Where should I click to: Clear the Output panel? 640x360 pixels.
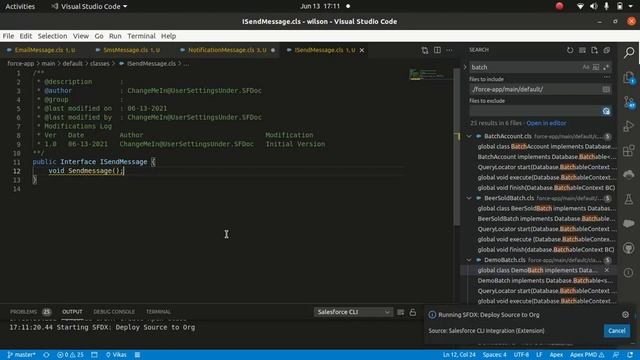(401, 312)
